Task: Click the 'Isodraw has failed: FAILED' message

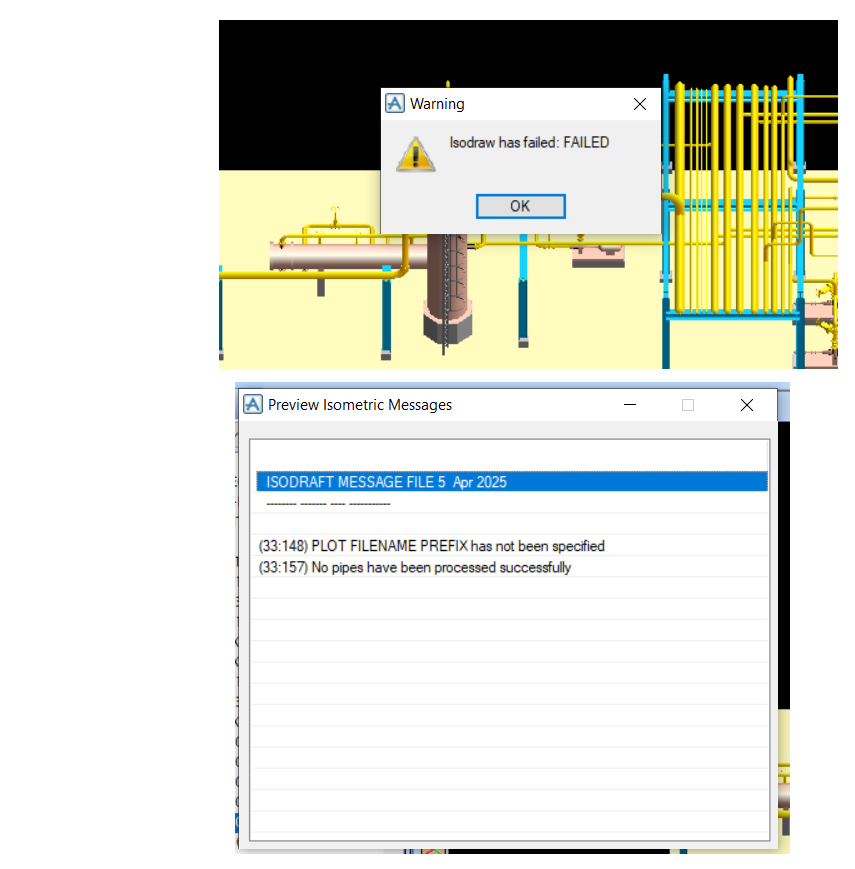Action: tap(529, 142)
